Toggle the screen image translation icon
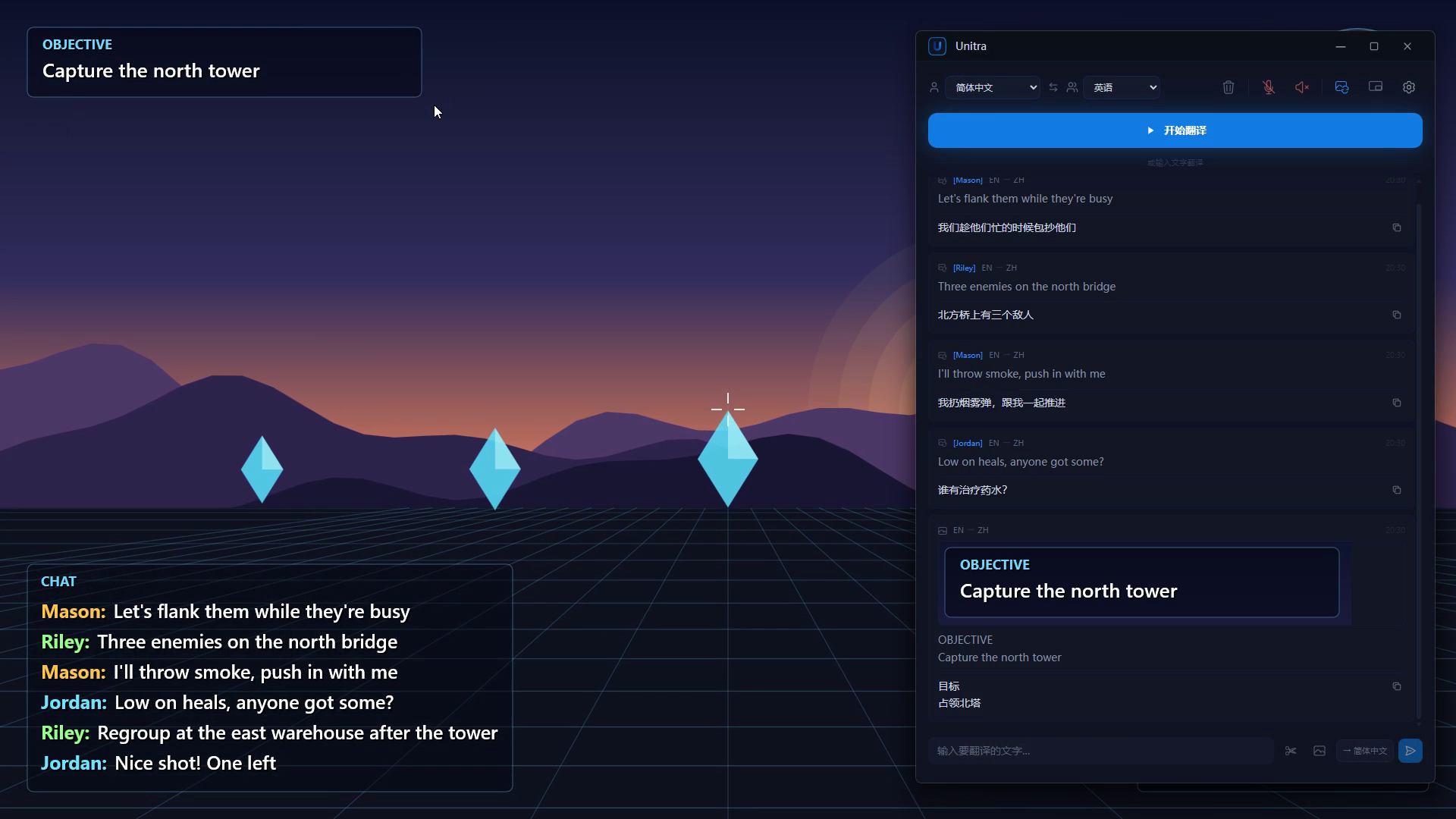The height and width of the screenshot is (819, 1456). pyautogui.click(x=1341, y=87)
